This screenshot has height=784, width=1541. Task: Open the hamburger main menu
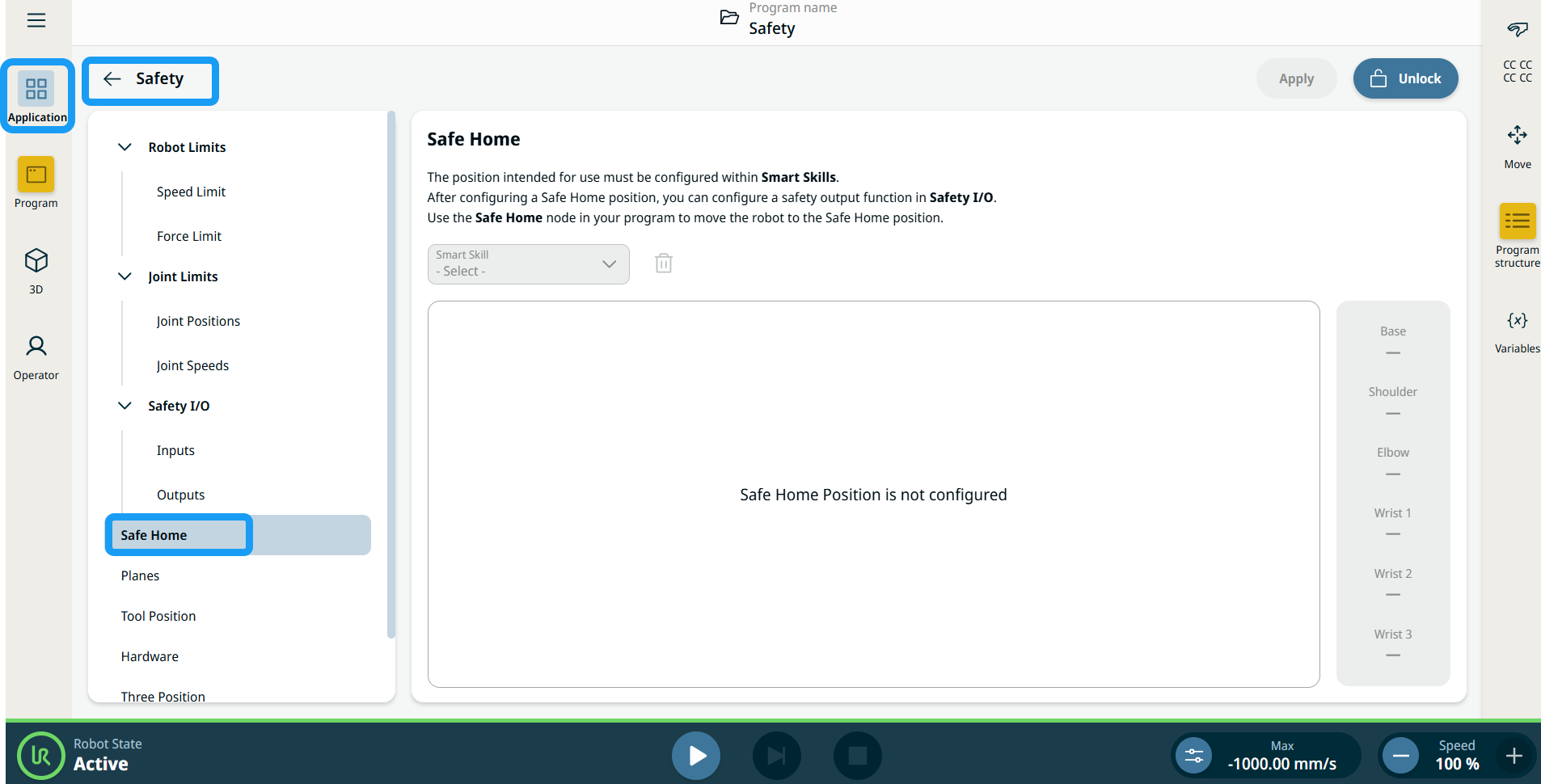click(x=36, y=20)
